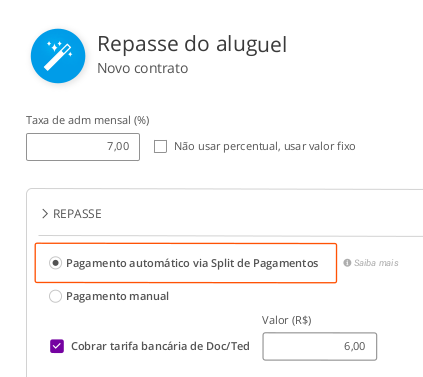This screenshot has height=377, width=423.
Task: Click 'Não usar percentual, usar valor fixo' text
Action: (x=265, y=146)
